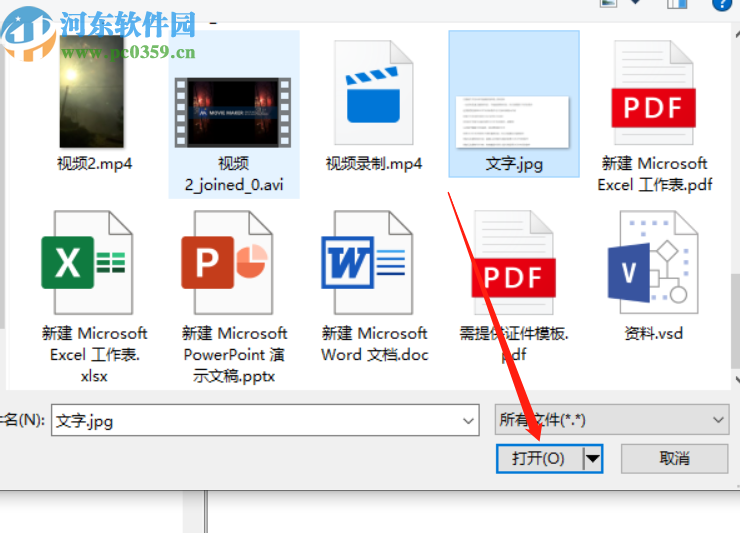This screenshot has width=740, height=533.
Task: Click the 打开(O) button
Action: pos(539,458)
